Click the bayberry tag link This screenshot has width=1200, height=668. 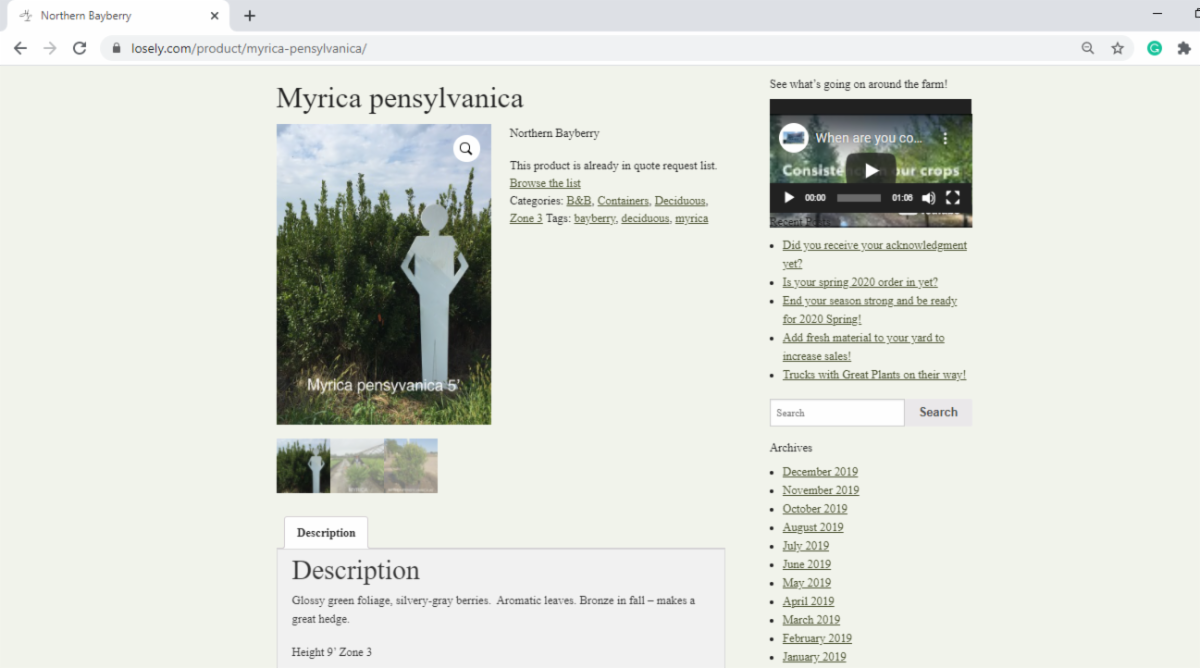point(595,218)
